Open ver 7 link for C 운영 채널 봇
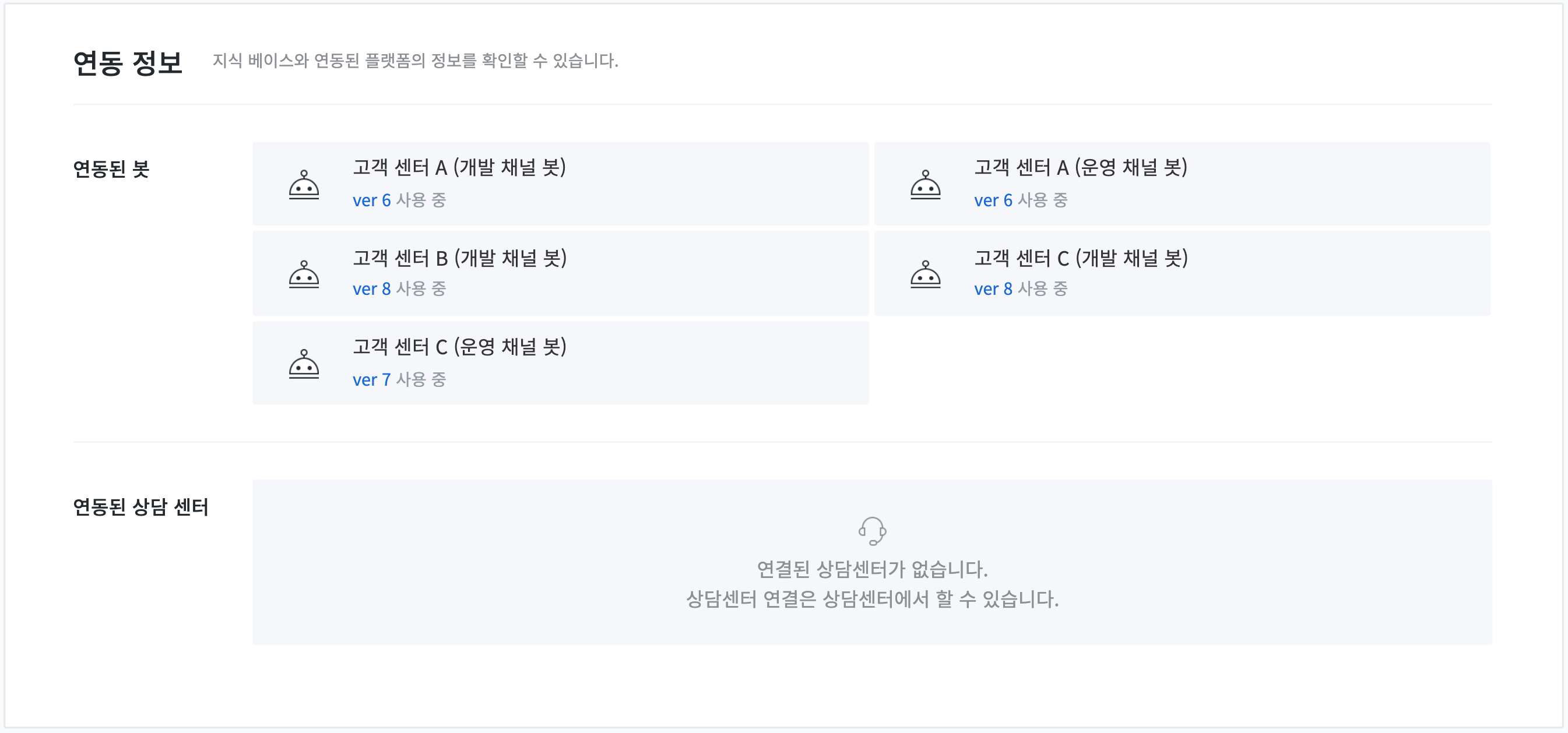1568x733 pixels. (x=371, y=379)
